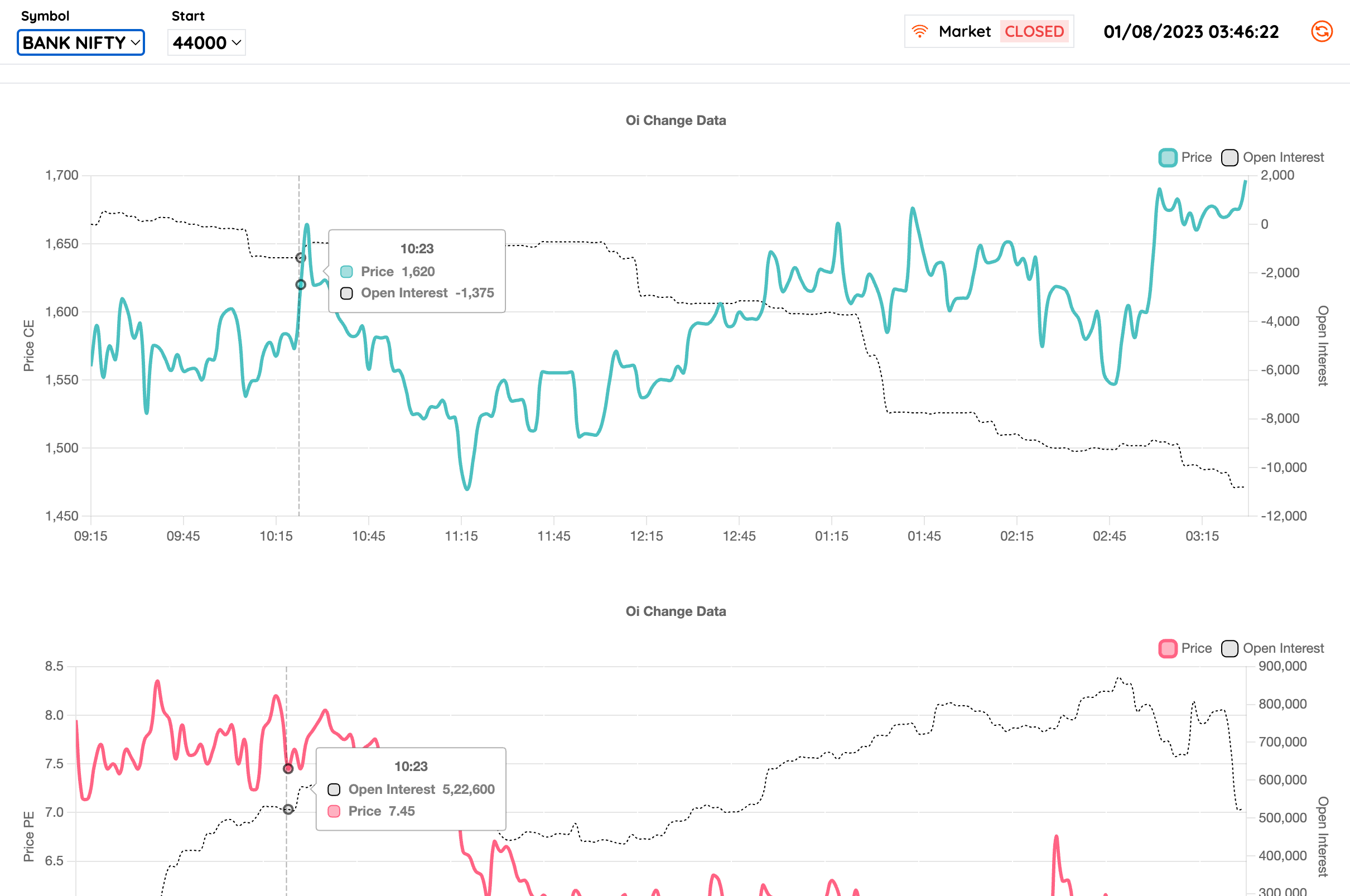The height and width of the screenshot is (896, 1350).
Task: Click the open interest marker at 10:23 on PE chart
Action: (288, 809)
